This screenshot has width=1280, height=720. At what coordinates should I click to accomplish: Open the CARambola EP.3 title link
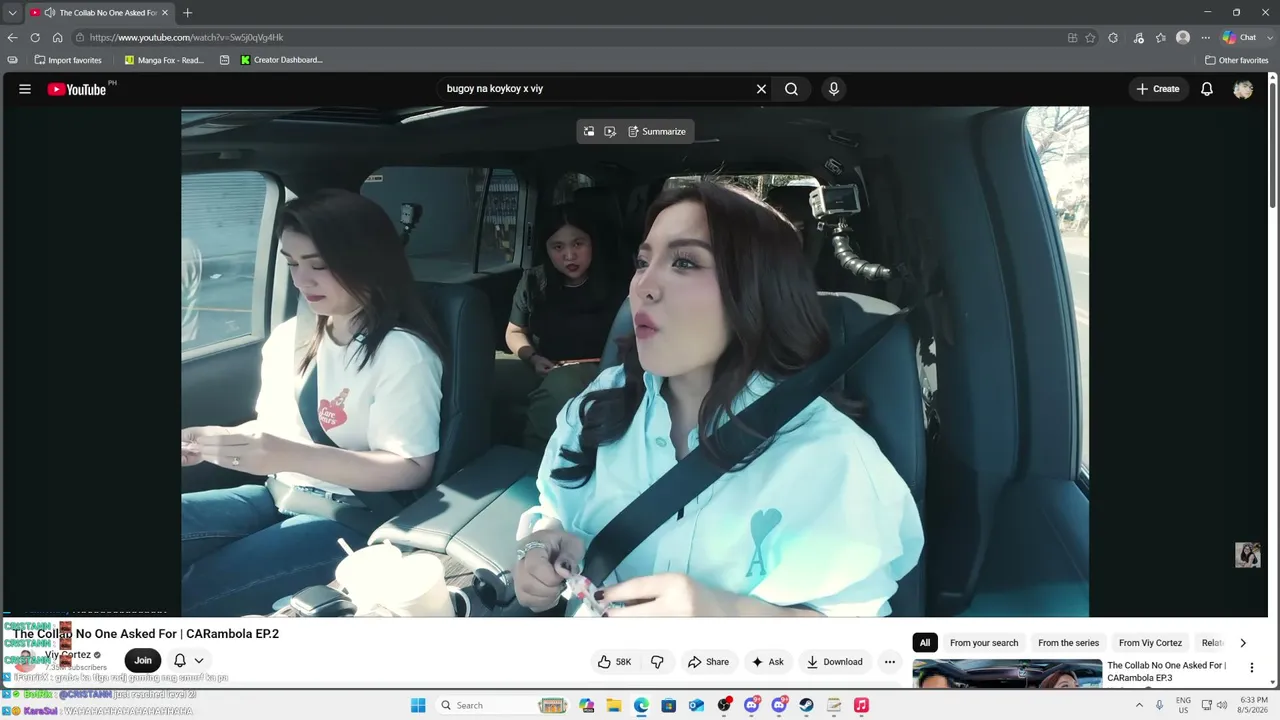pos(1167,672)
